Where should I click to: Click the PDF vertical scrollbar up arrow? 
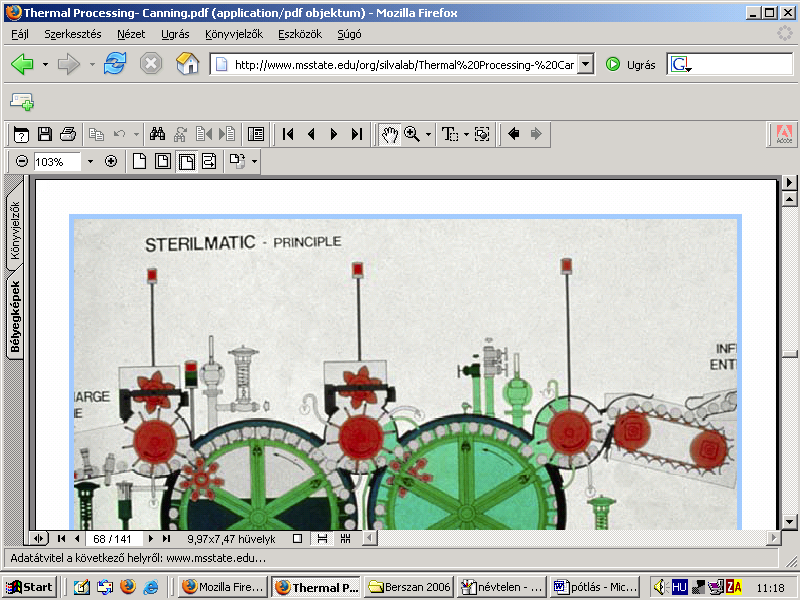(x=789, y=199)
